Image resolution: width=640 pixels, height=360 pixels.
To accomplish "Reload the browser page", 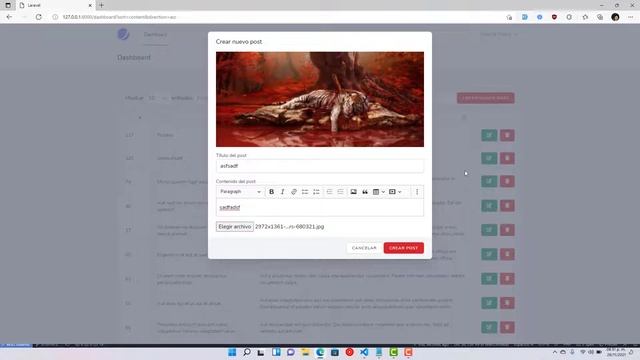I will point(39,17).
